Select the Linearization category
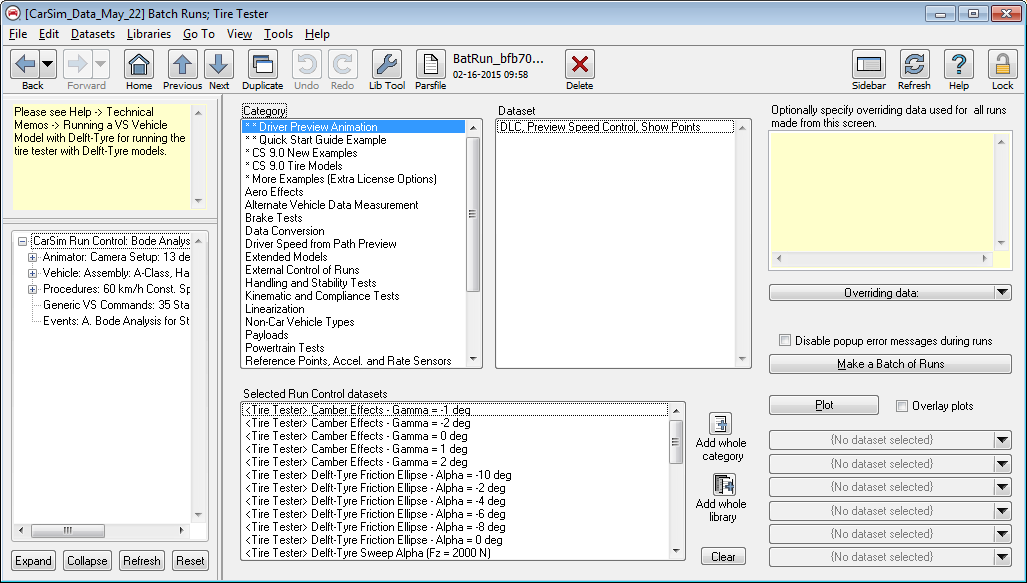Image resolution: width=1027 pixels, height=583 pixels. point(274,309)
